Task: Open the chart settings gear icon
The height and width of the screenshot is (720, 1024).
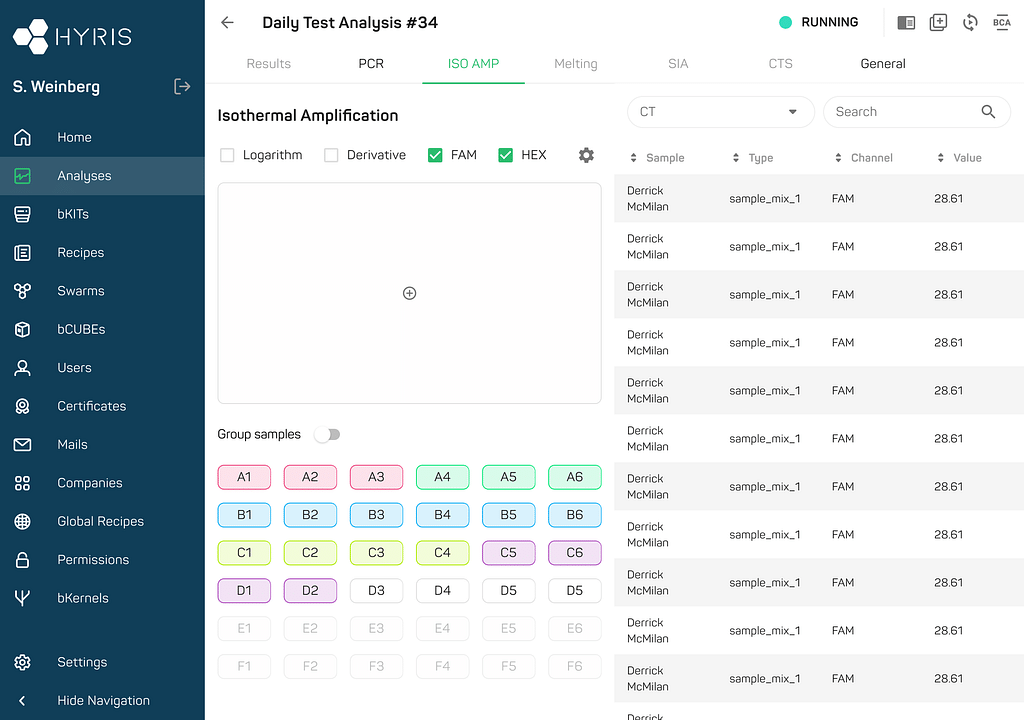Action: pyautogui.click(x=586, y=155)
